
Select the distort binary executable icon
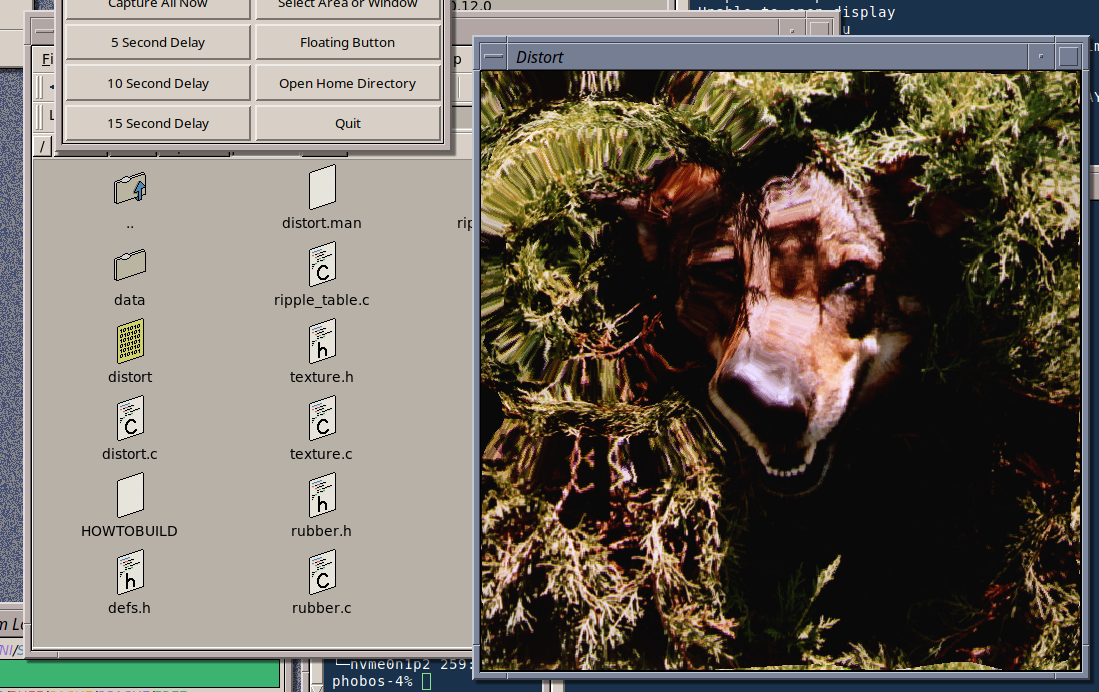coord(130,341)
